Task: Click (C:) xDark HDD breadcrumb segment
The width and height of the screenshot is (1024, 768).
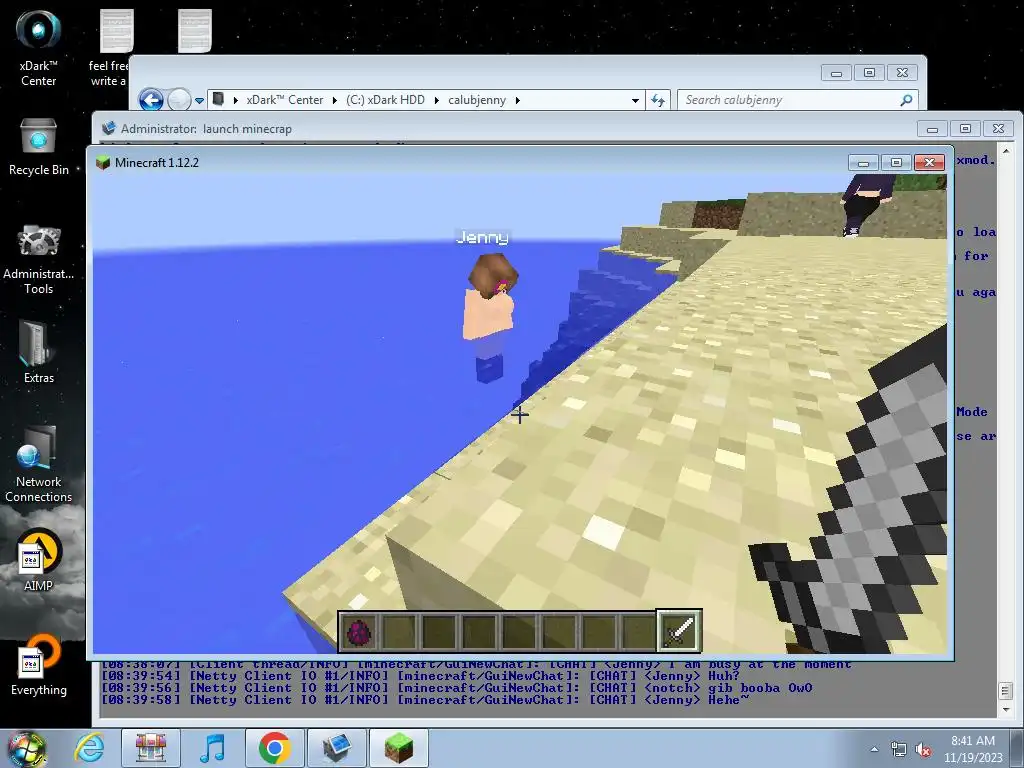Action: tap(385, 100)
